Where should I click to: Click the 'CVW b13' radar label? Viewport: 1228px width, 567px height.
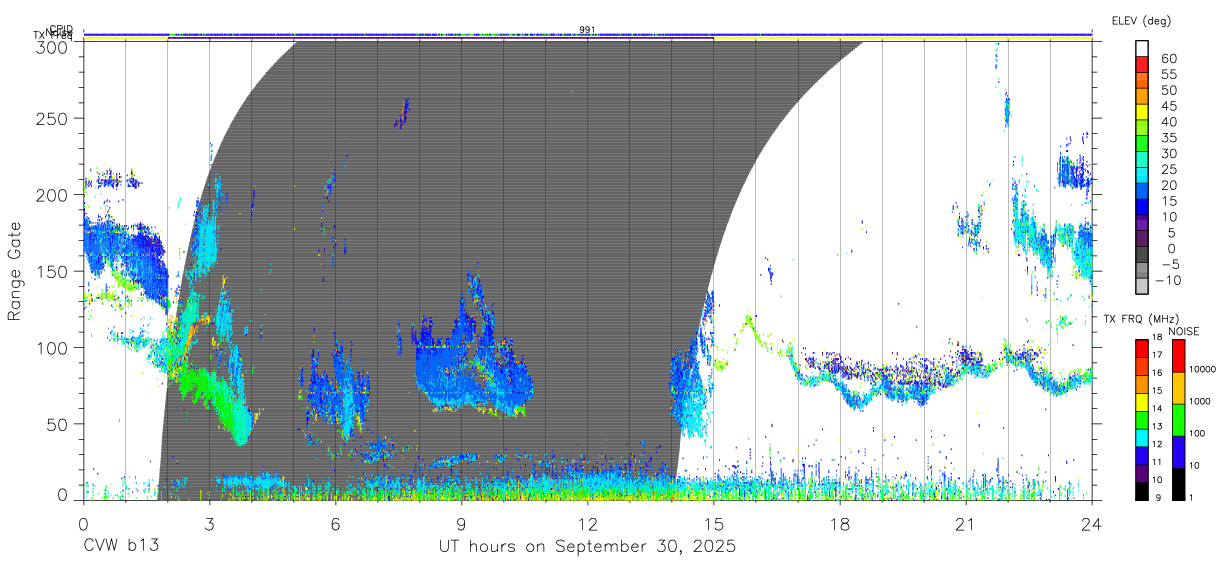(121, 547)
